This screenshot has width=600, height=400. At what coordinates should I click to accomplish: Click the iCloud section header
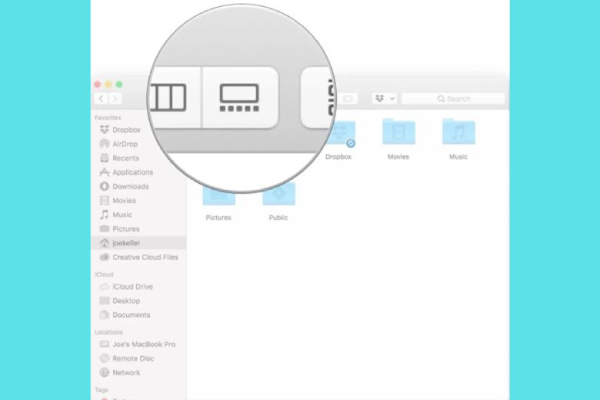click(104, 274)
